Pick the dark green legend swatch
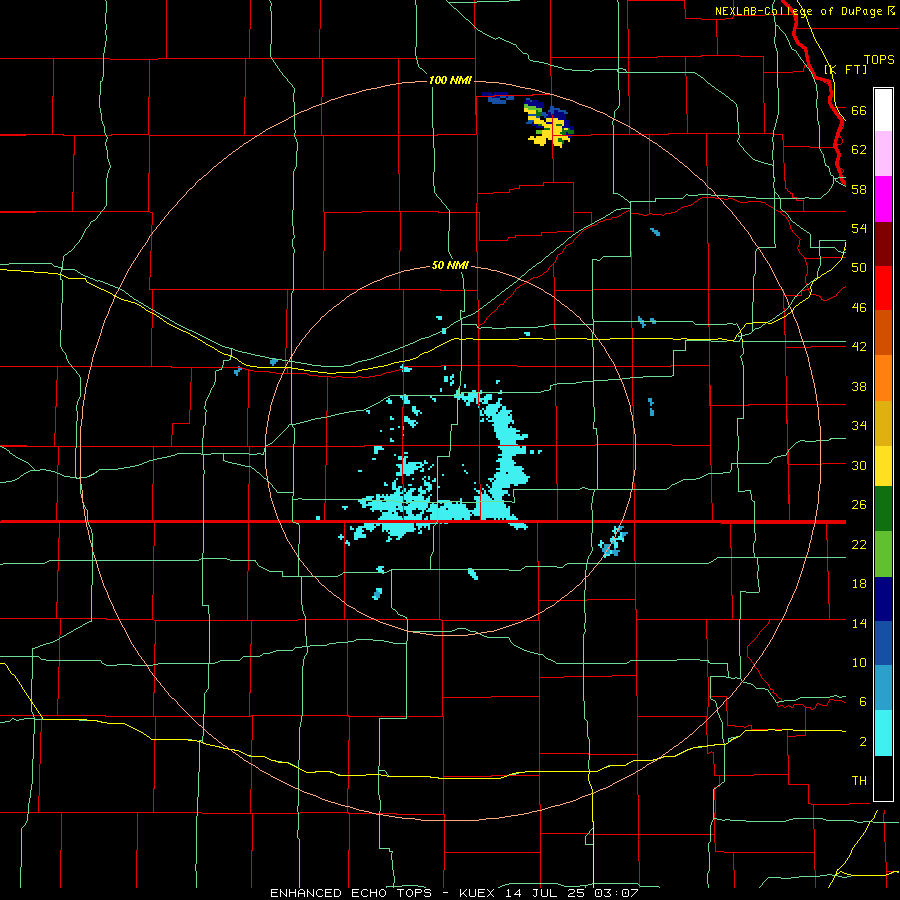900x900 pixels. pyautogui.click(x=883, y=509)
